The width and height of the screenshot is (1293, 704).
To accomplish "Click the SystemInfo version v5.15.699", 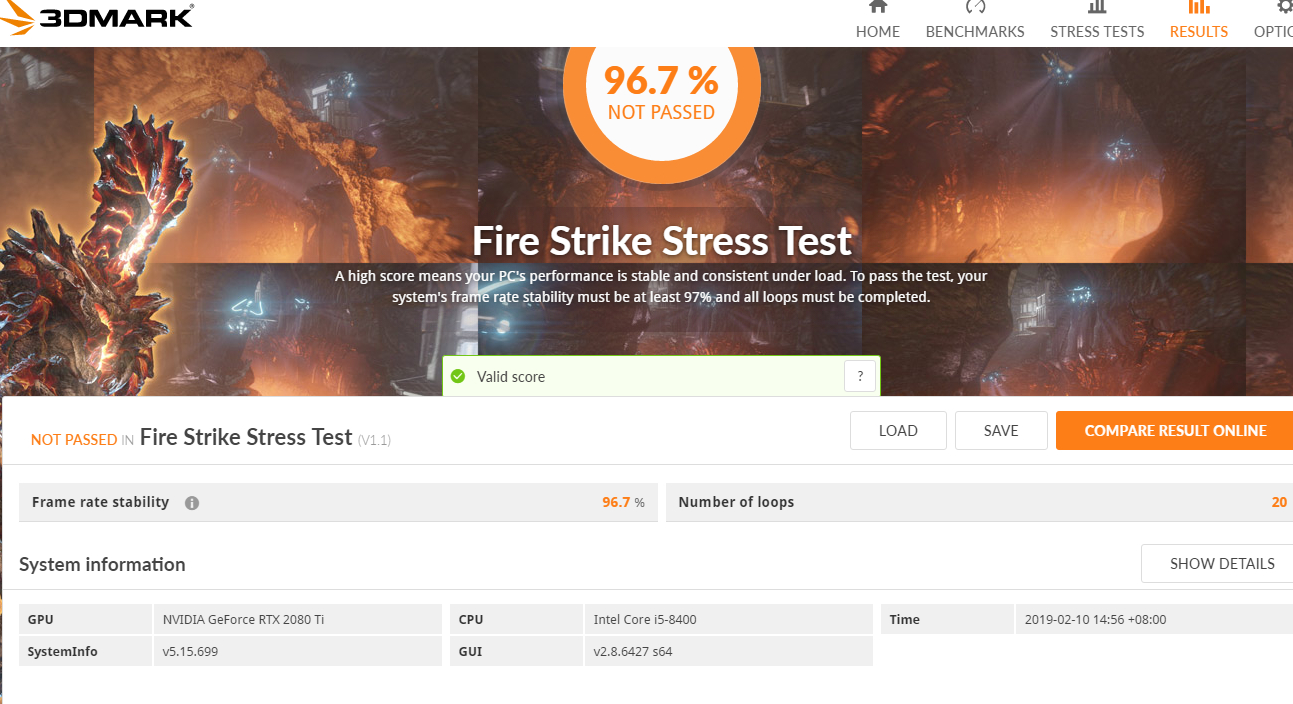I will [190, 651].
